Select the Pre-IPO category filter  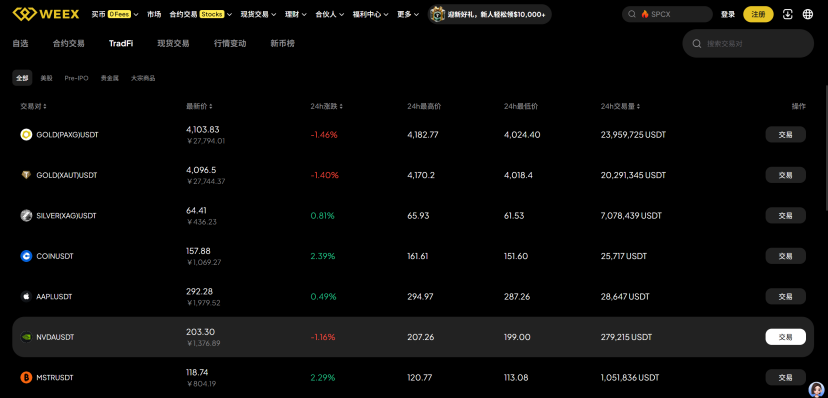pyautogui.click(x=77, y=78)
